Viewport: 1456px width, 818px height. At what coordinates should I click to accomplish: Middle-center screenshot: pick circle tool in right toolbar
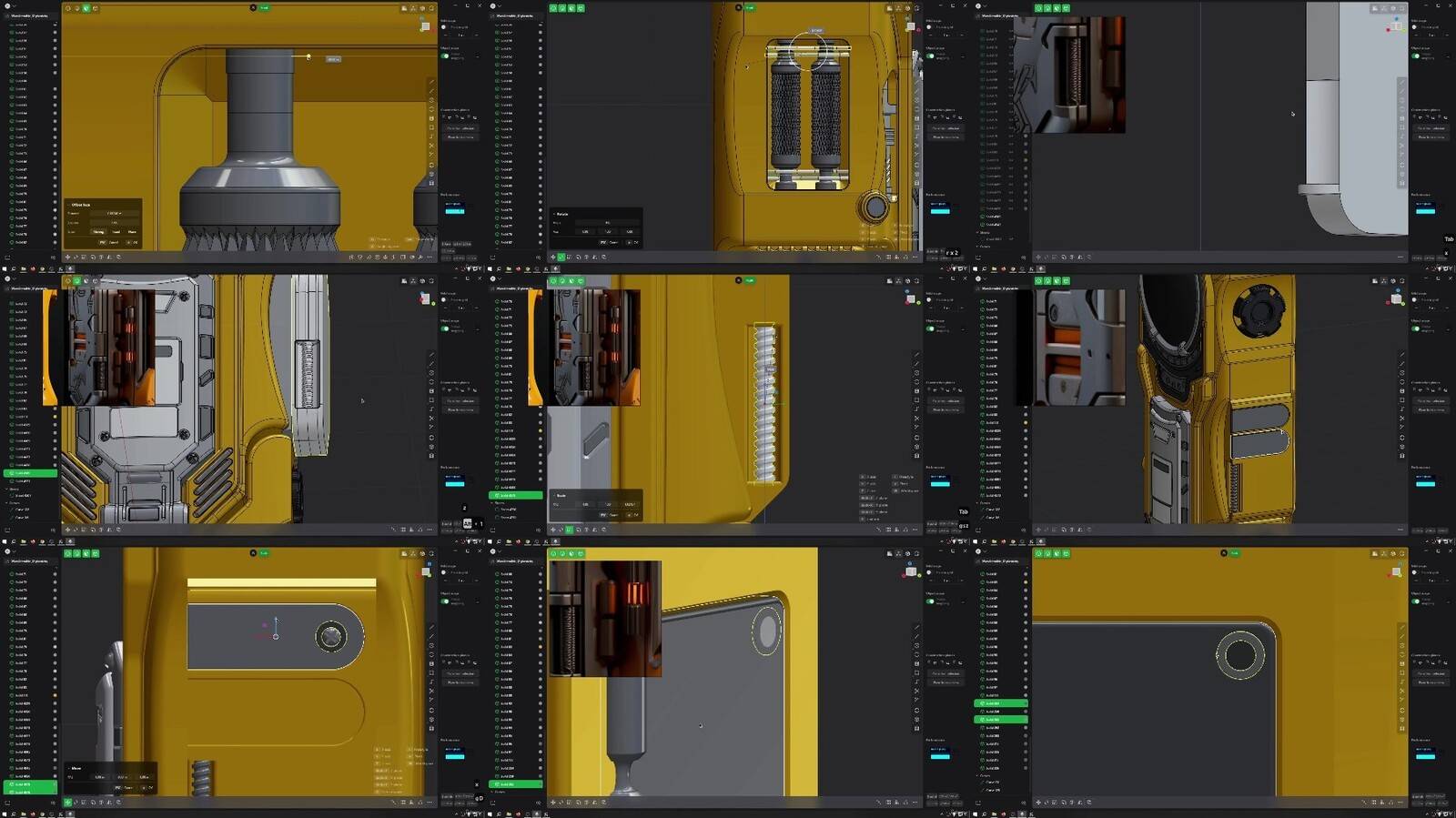click(x=916, y=373)
